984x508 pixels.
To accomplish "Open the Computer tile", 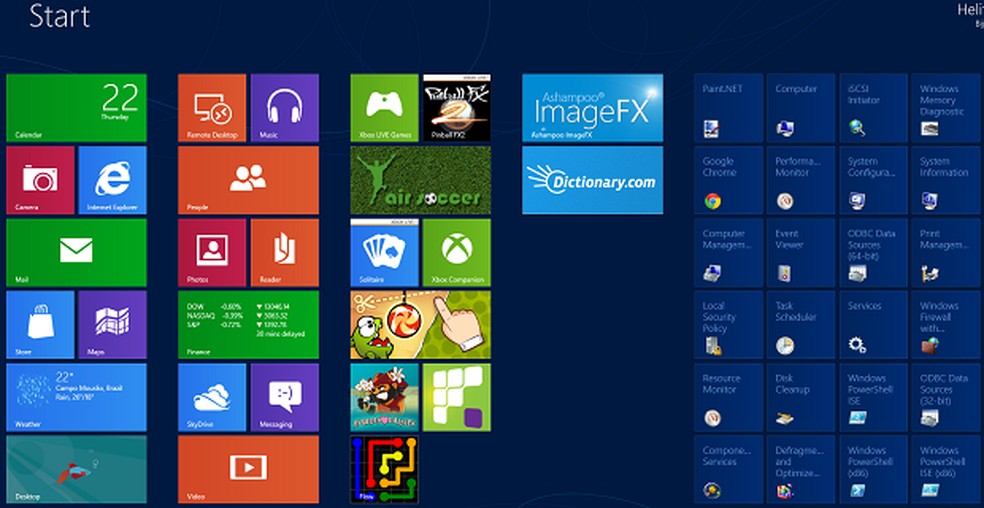I will click(801, 108).
